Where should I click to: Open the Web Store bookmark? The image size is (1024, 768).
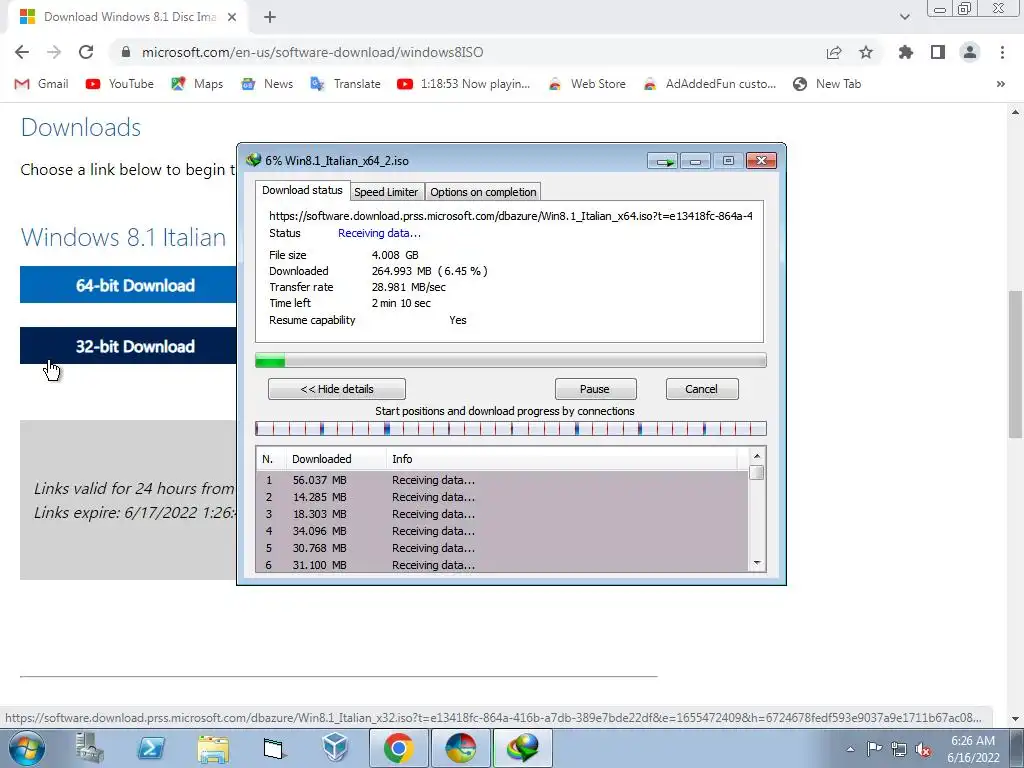tap(586, 84)
